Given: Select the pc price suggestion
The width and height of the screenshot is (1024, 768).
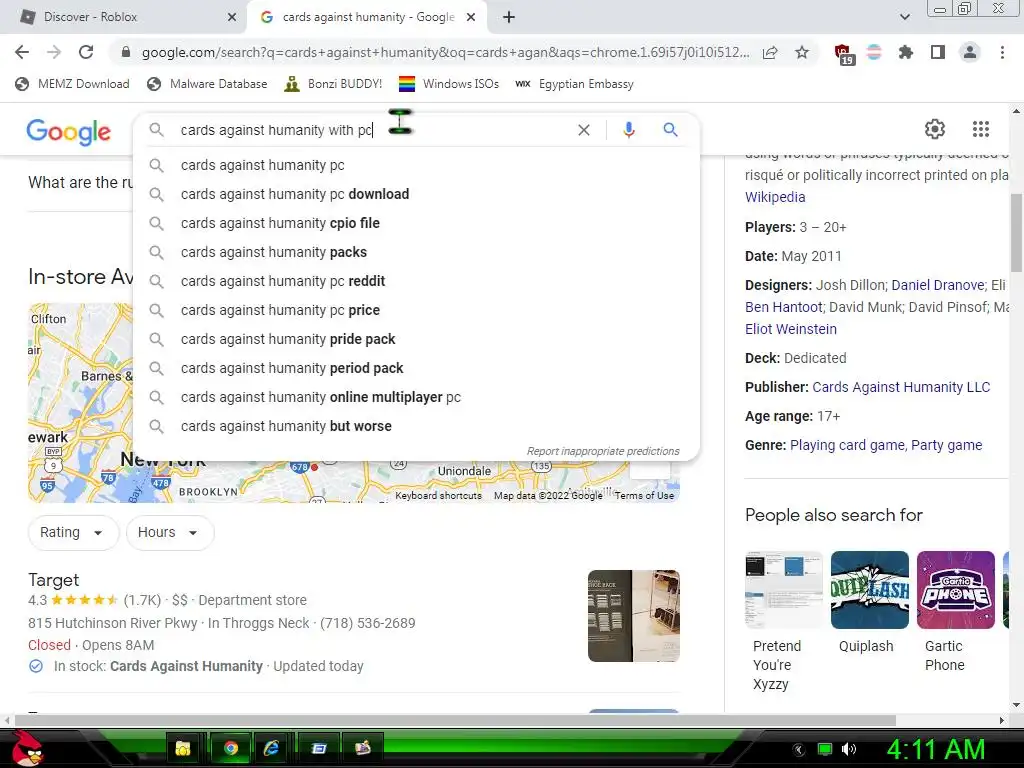Looking at the screenshot, I should pyautogui.click(x=416, y=310).
